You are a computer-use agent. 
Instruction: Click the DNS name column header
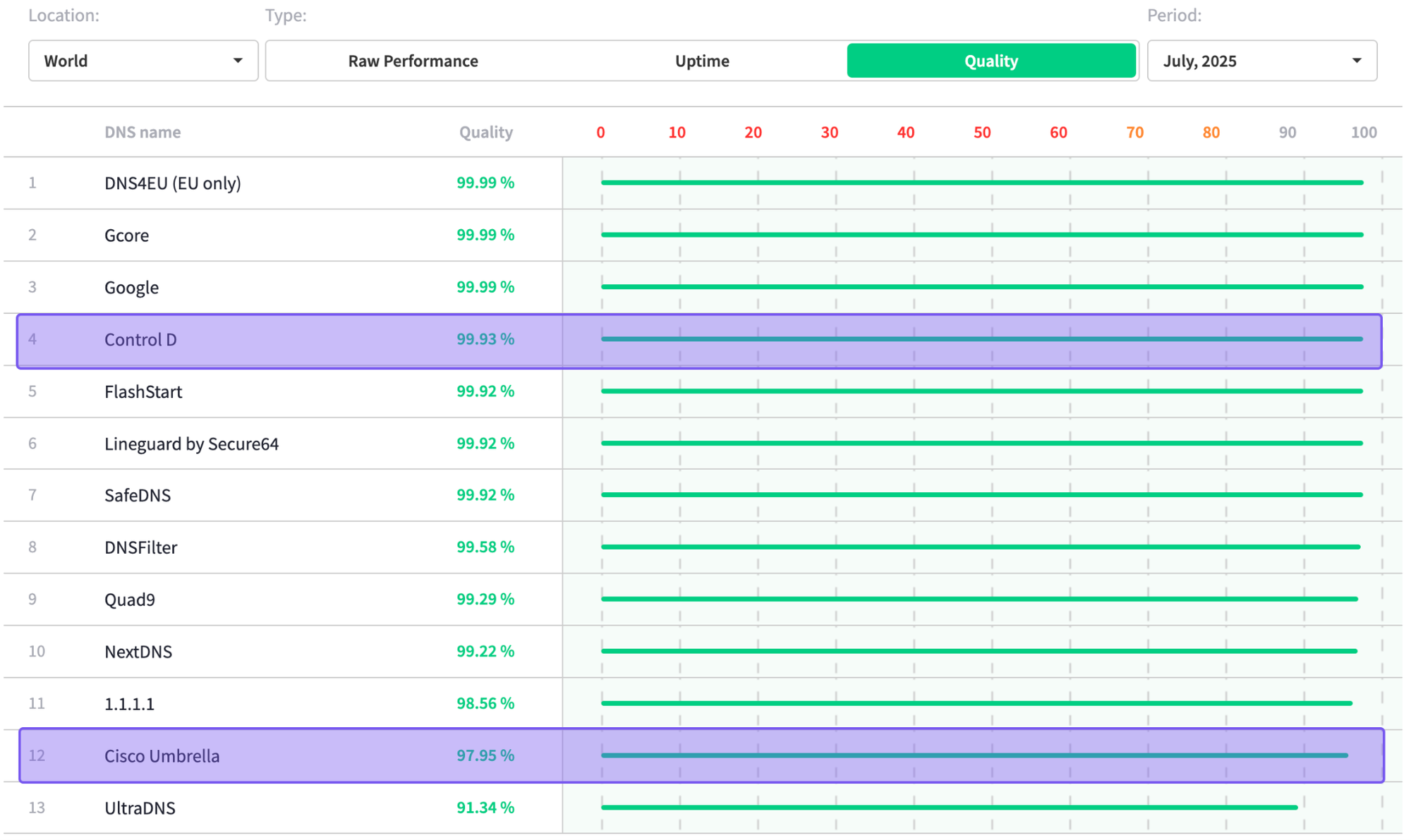click(143, 132)
